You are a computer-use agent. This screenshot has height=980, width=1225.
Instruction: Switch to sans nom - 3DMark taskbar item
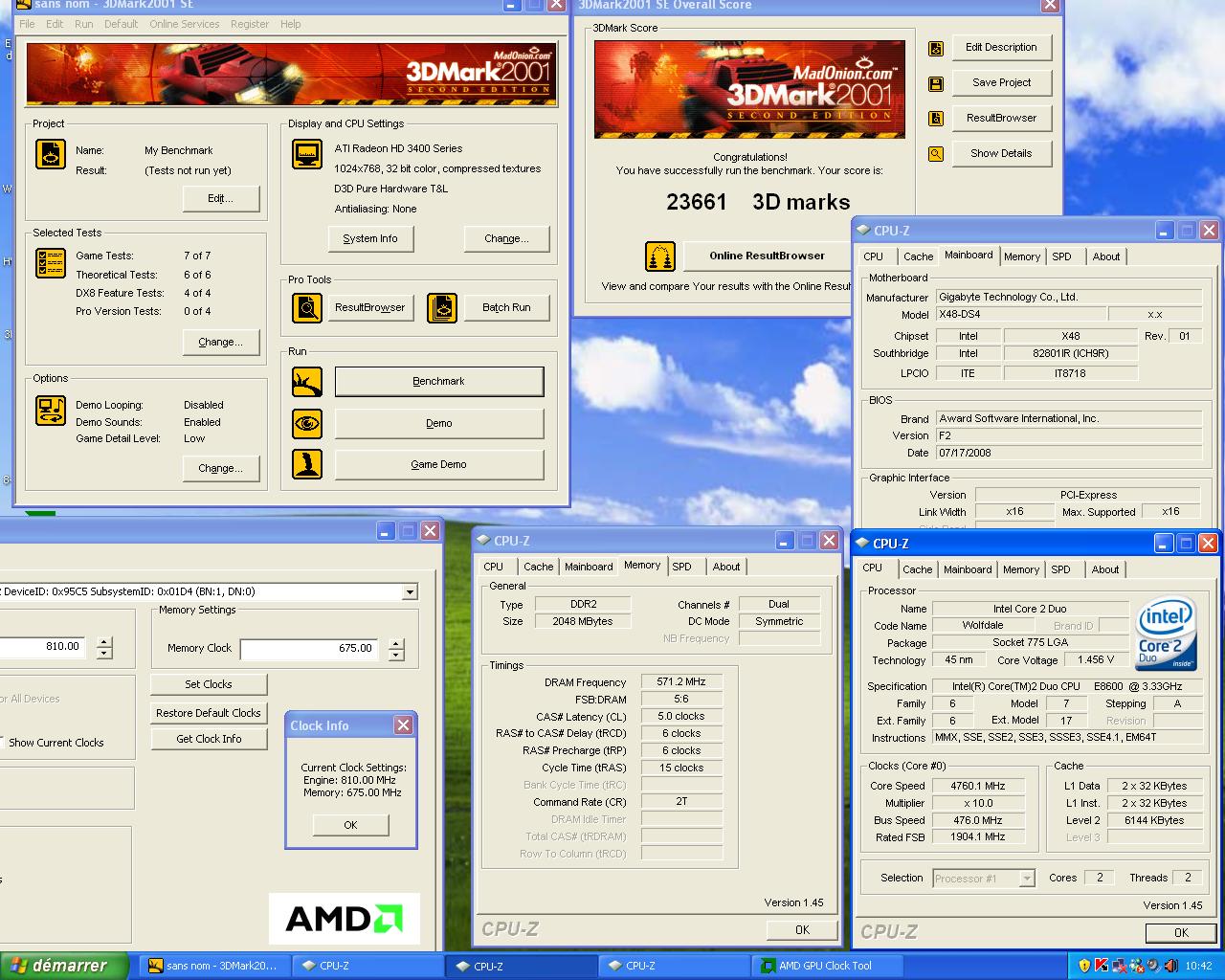(x=214, y=966)
